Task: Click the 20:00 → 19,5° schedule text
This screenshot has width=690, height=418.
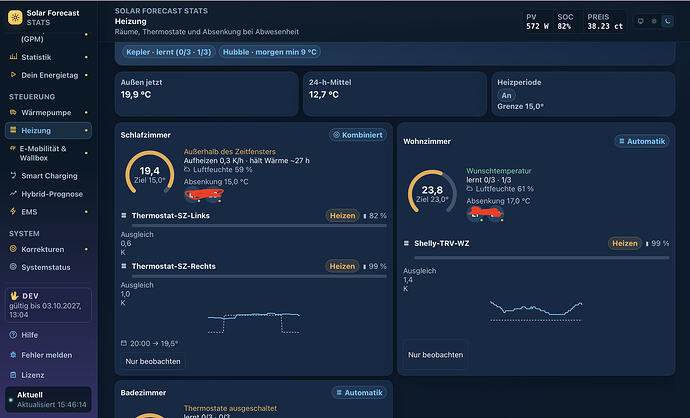Action: point(154,343)
